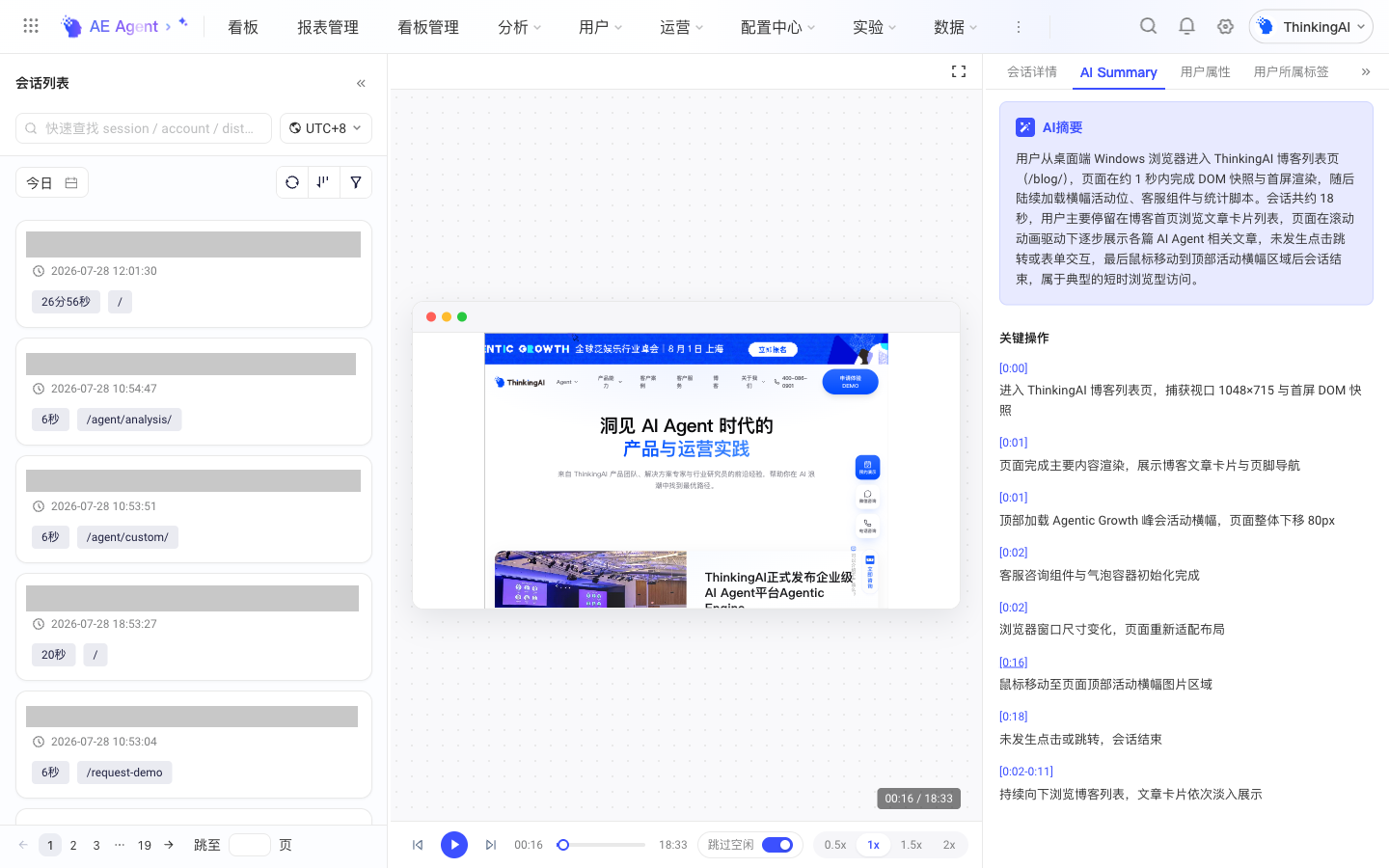Sort the session list
This screenshot has width=1389, height=868.
(323, 182)
